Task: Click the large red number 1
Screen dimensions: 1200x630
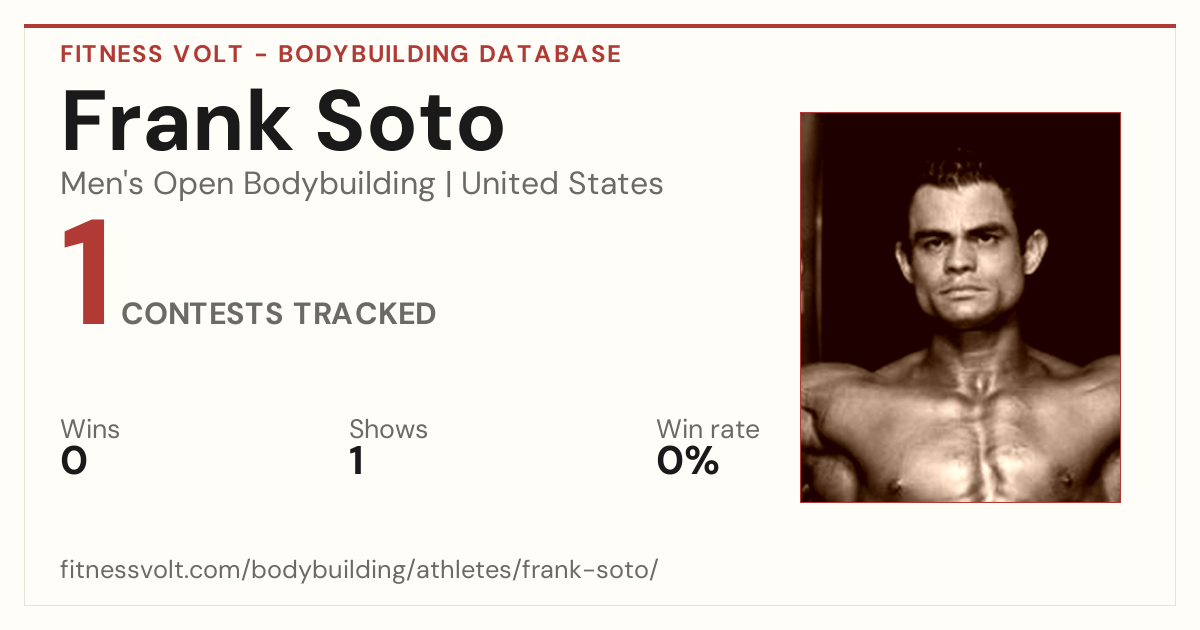Action: click(84, 275)
